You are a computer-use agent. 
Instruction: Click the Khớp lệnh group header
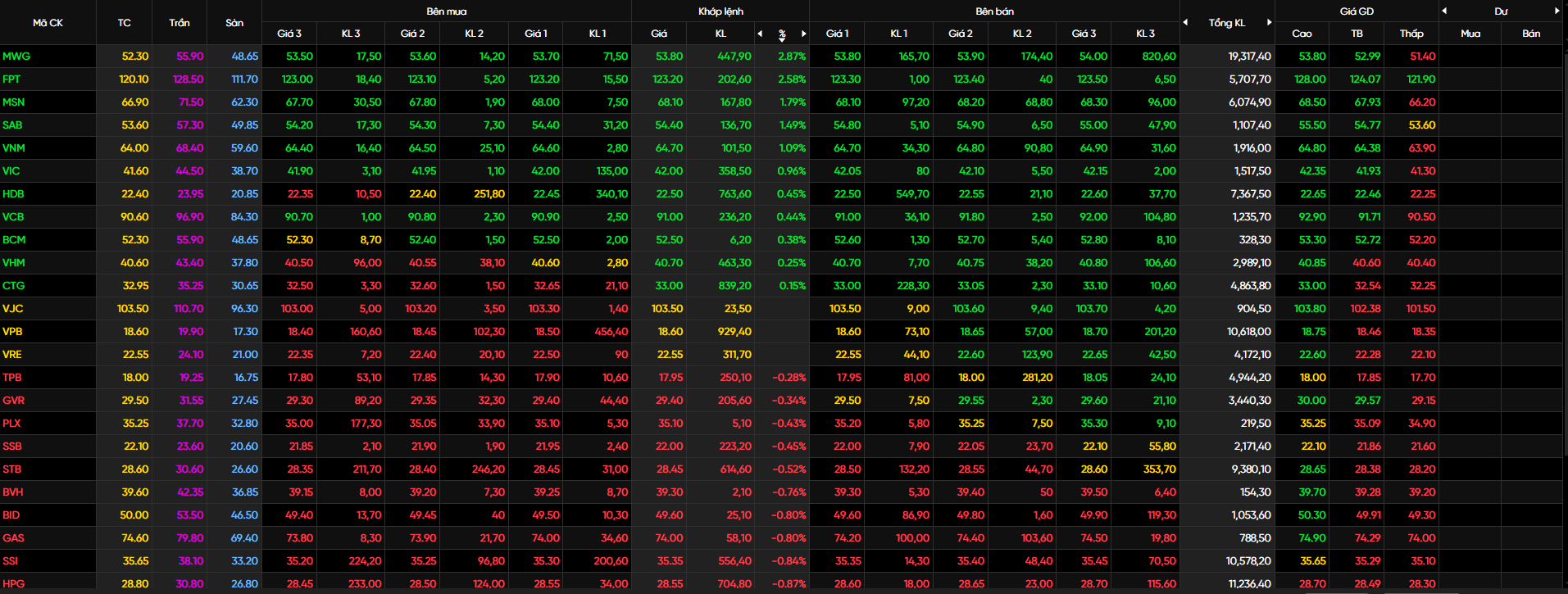720,11
